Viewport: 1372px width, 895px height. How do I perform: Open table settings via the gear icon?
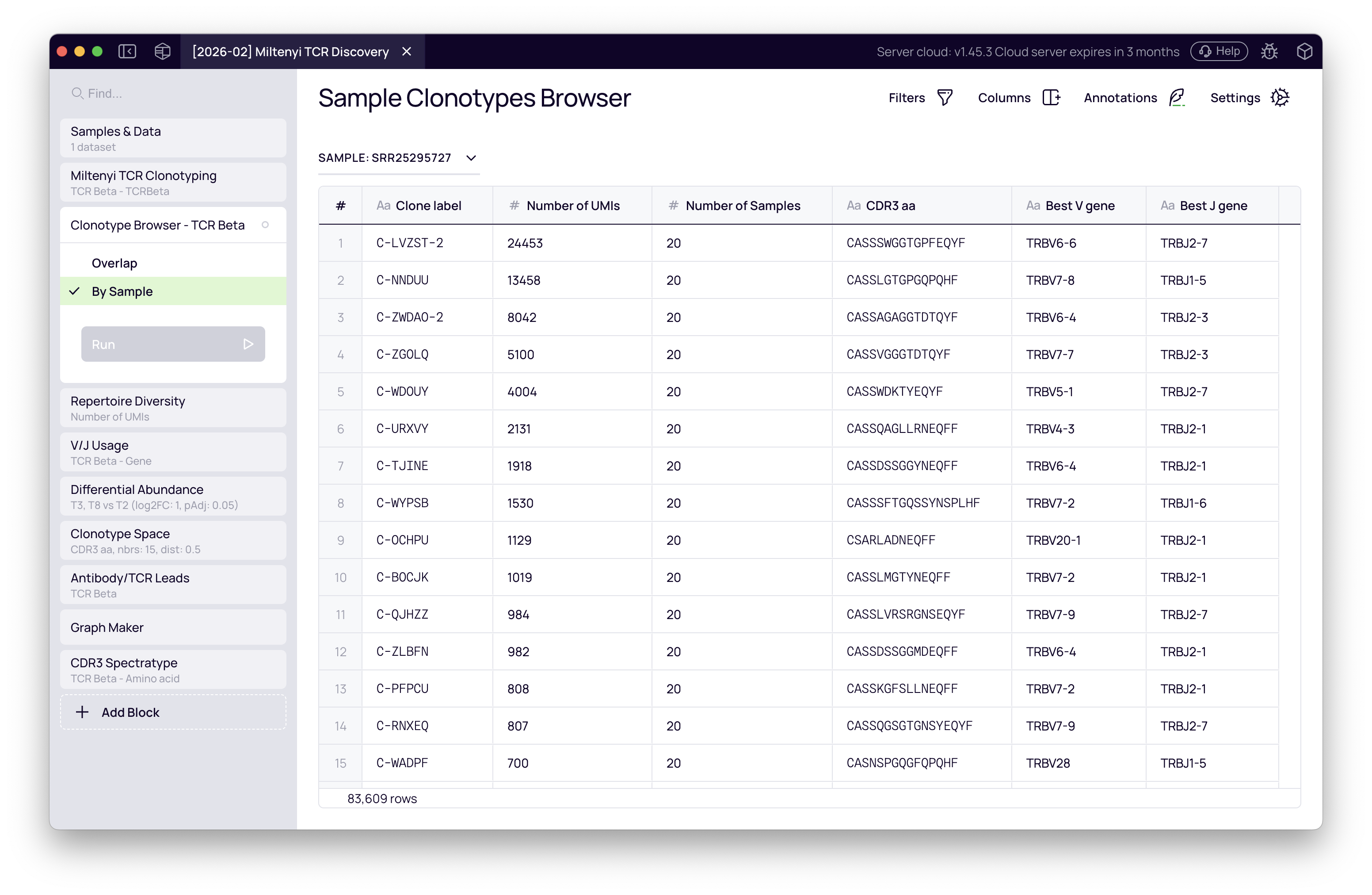1281,97
